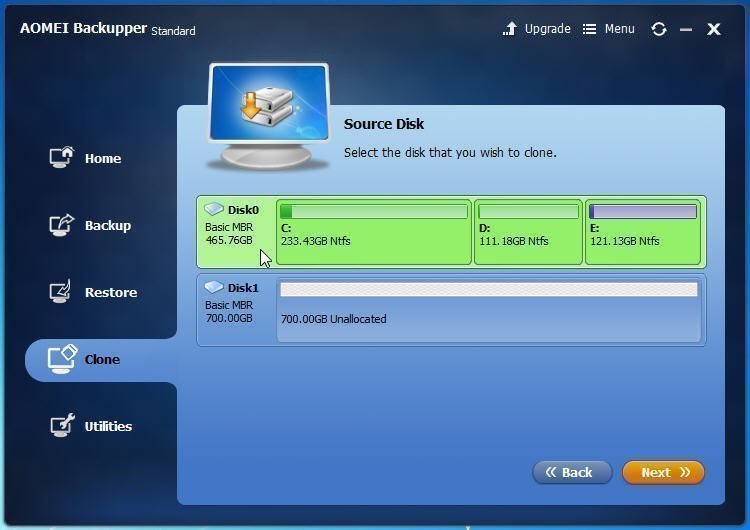Click the Disk0 drive icon
750x530 pixels.
point(214,209)
